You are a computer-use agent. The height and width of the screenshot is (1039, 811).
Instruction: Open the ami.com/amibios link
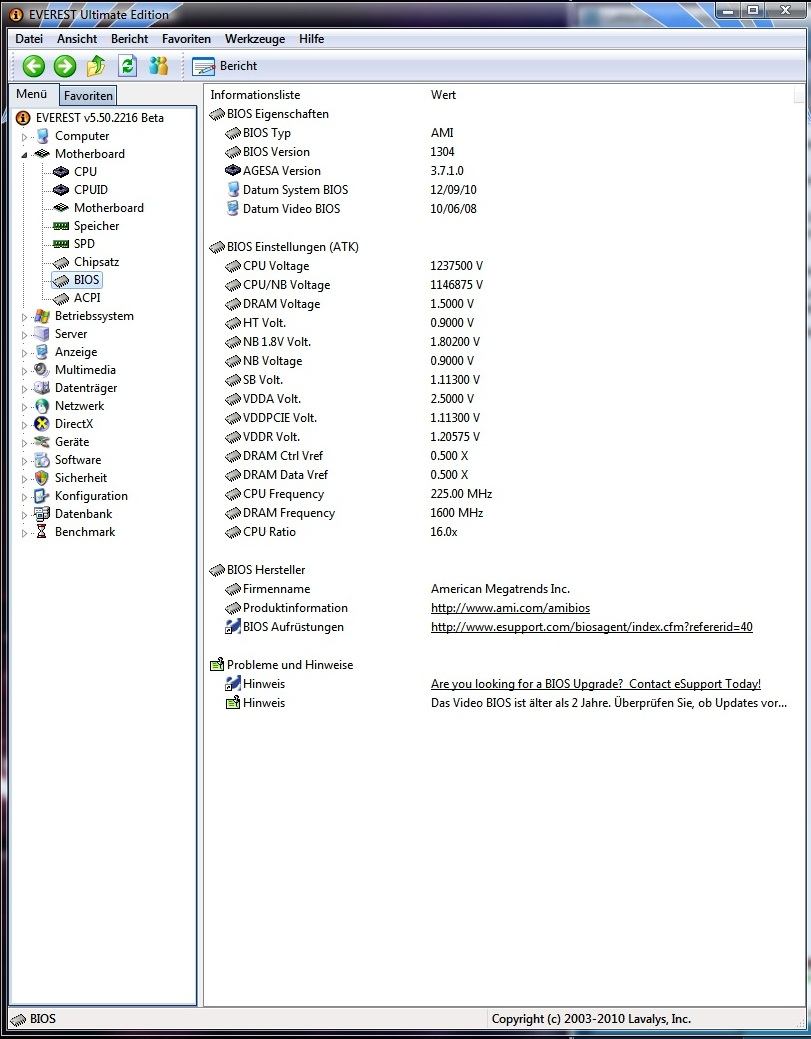(x=510, y=608)
